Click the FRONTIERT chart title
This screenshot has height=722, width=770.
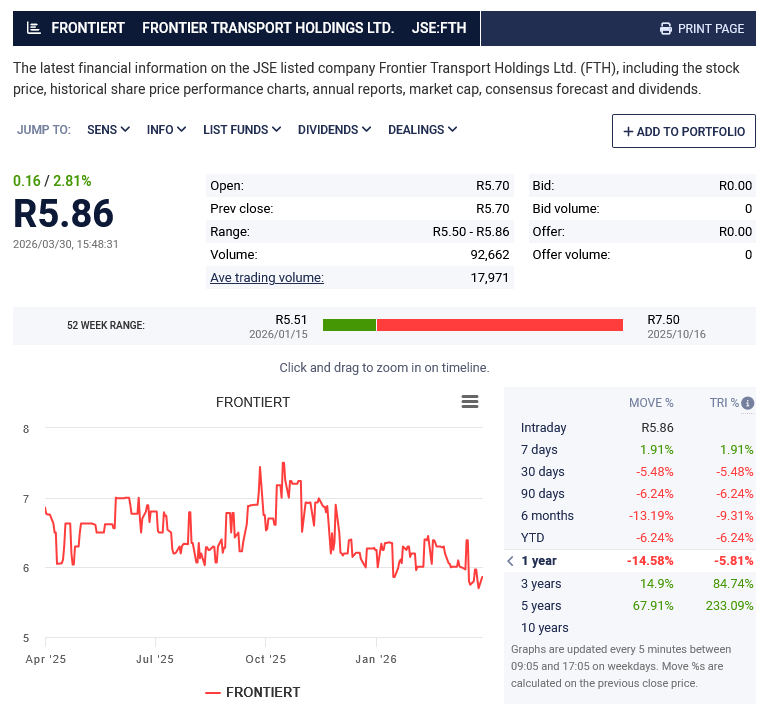(253, 402)
